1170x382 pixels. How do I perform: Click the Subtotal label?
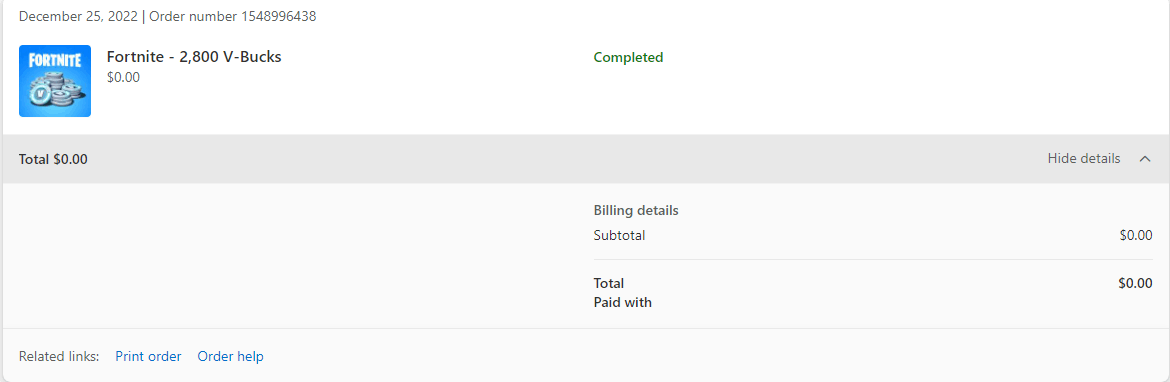point(619,236)
